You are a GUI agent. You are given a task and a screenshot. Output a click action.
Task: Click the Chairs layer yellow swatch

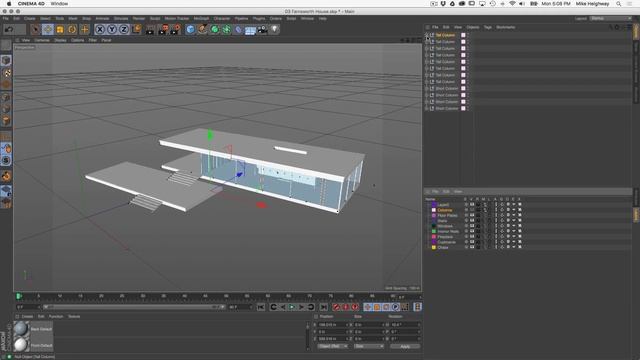tap(434, 247)
